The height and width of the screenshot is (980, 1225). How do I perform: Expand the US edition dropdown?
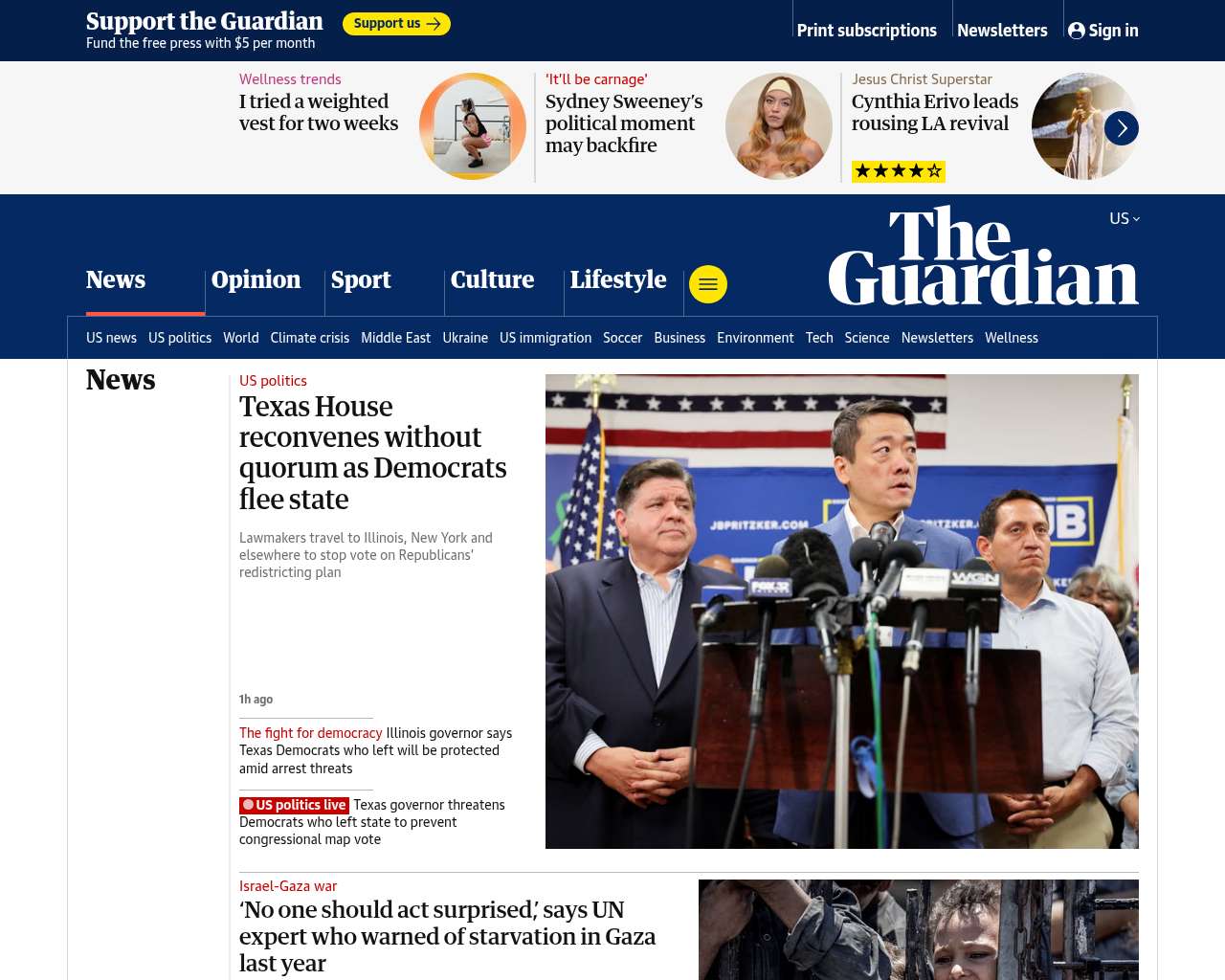1125,218
